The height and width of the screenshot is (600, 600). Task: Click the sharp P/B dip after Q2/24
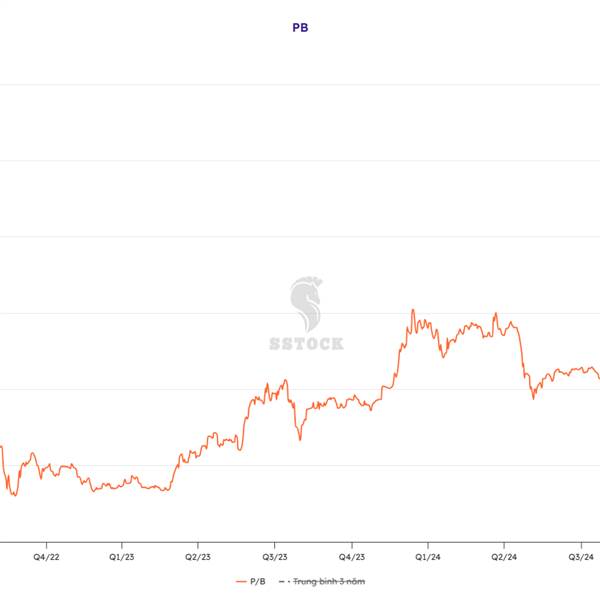(x=533, y=398)
